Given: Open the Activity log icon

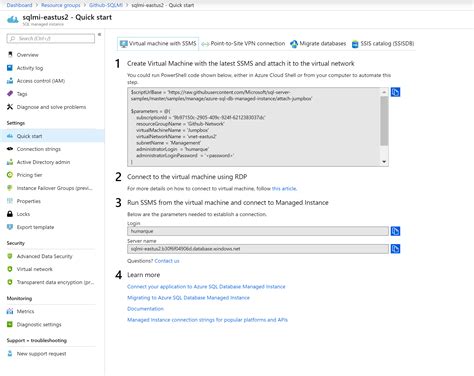Looking at the screenshot, I should tap(10, 68).
